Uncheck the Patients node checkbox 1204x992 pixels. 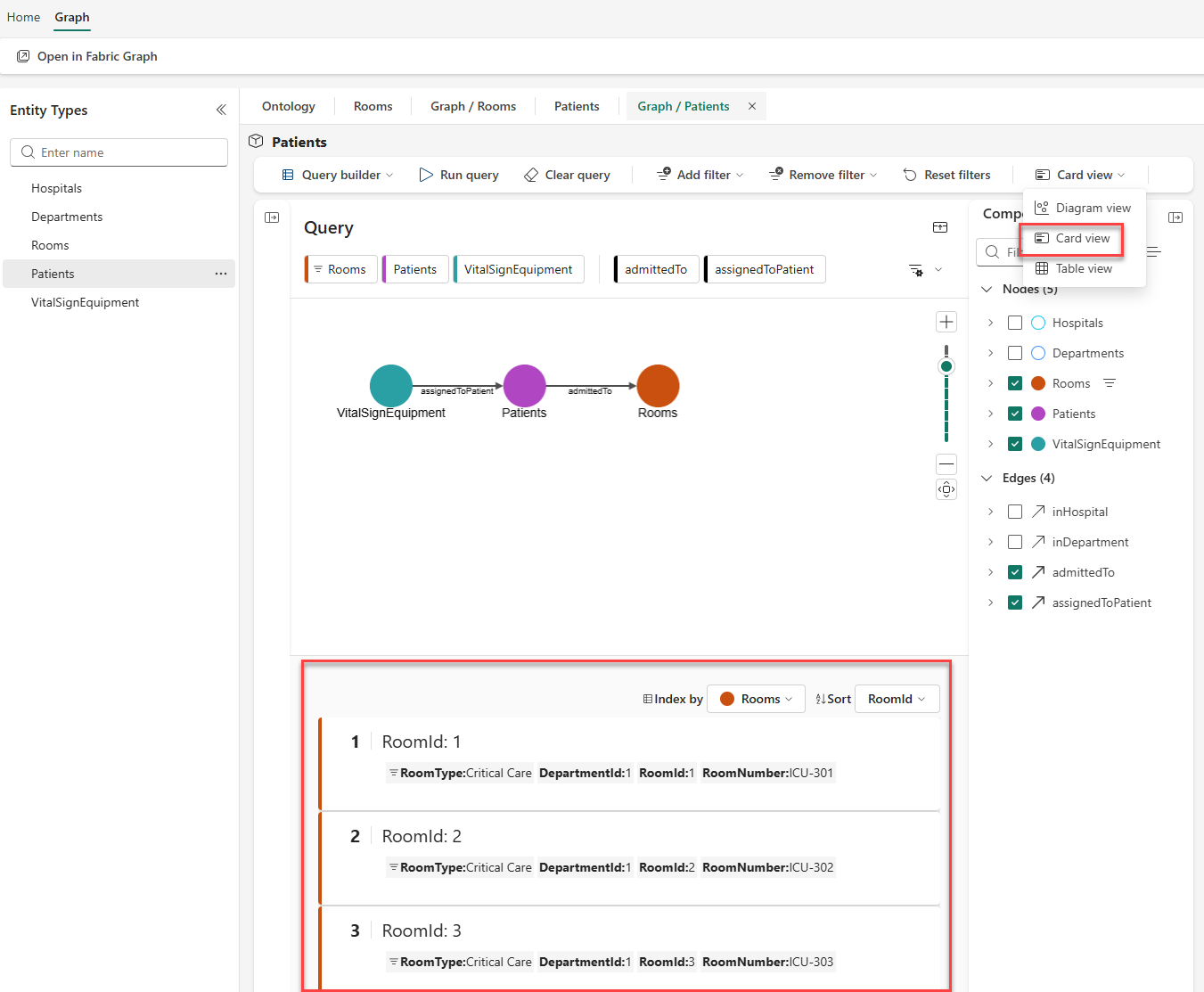pyautogui.click(x=1015, y=414)
